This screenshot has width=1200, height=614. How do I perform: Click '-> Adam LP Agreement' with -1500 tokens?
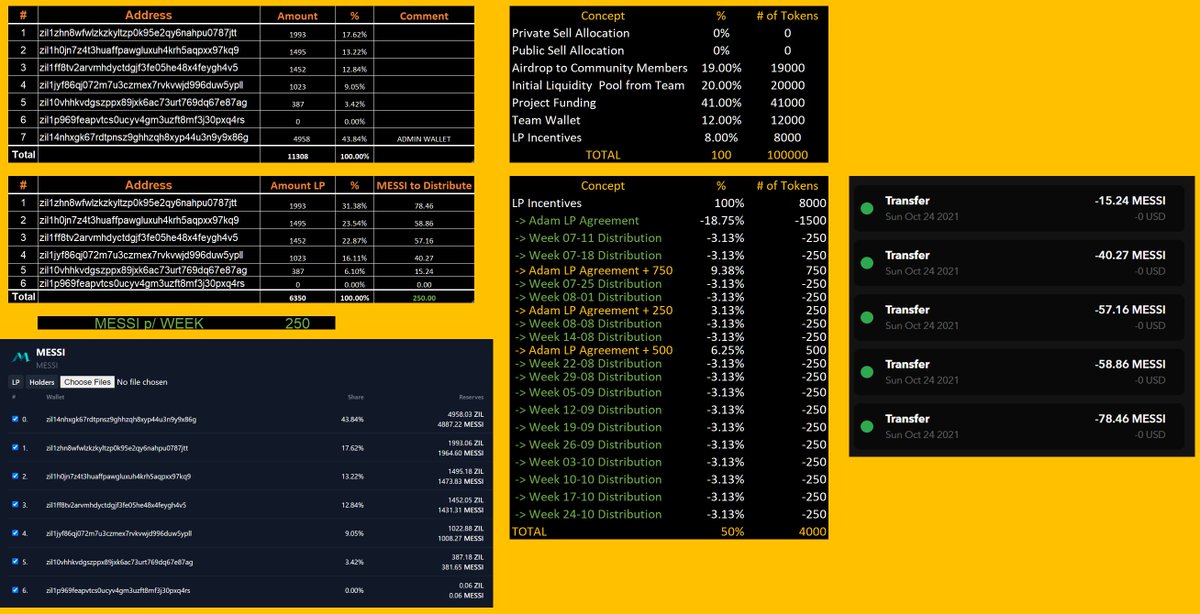point(577,220)
